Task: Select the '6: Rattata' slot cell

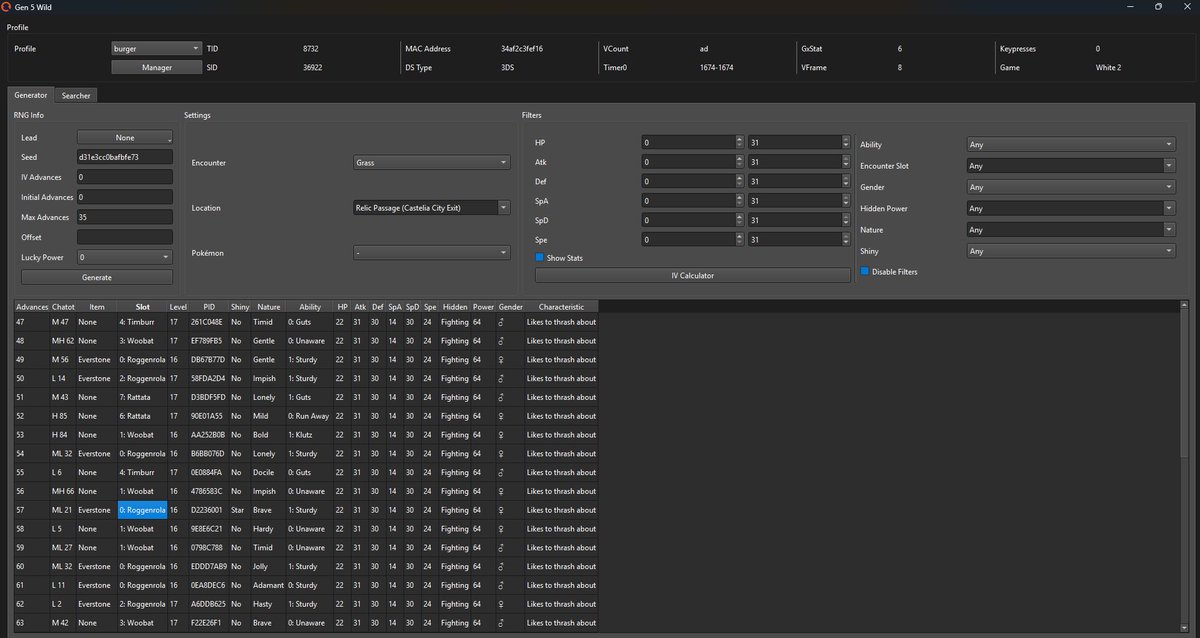Action: click(142, 416)
